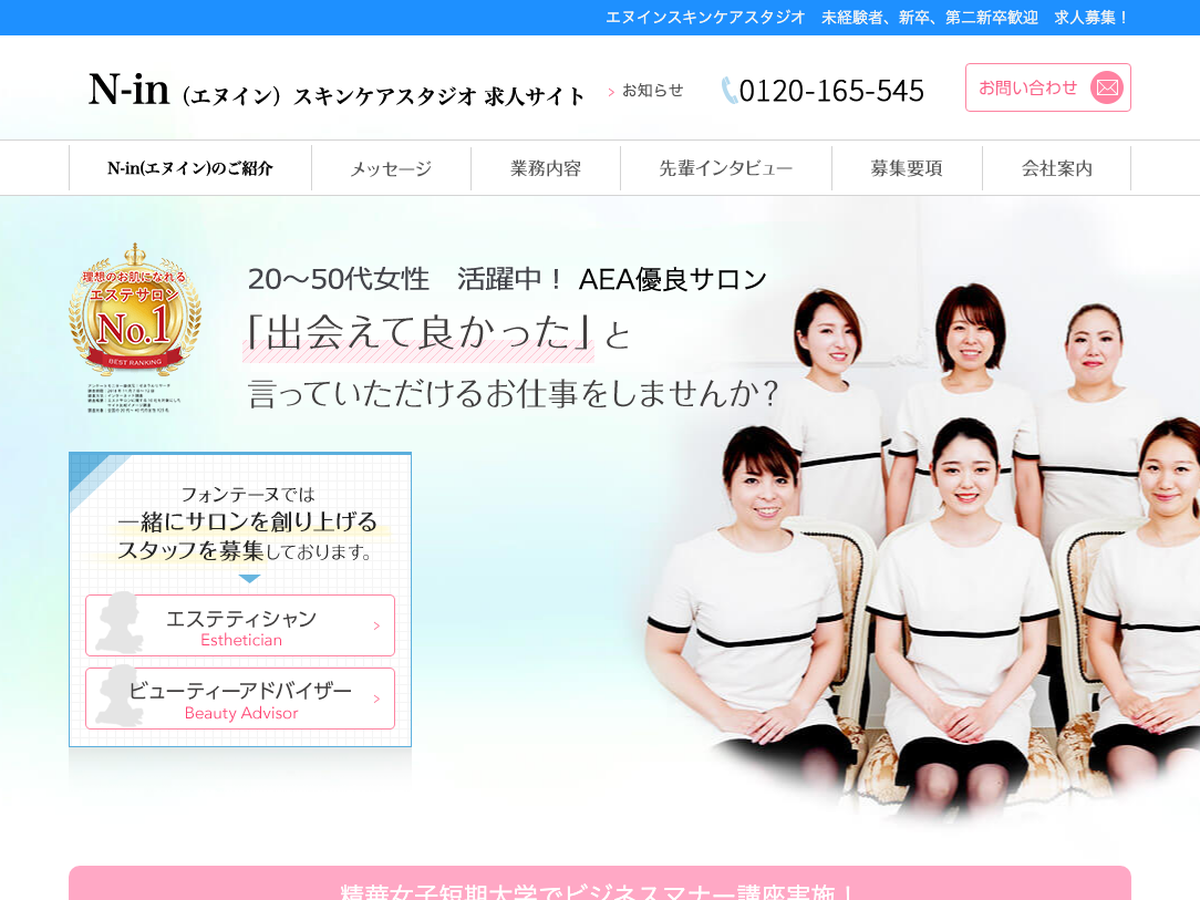Image resolution: width=1200 pixels, height=900 pixels.
Task: Click the blue down triangle under スタッフを募集
Action: (249, 578)
